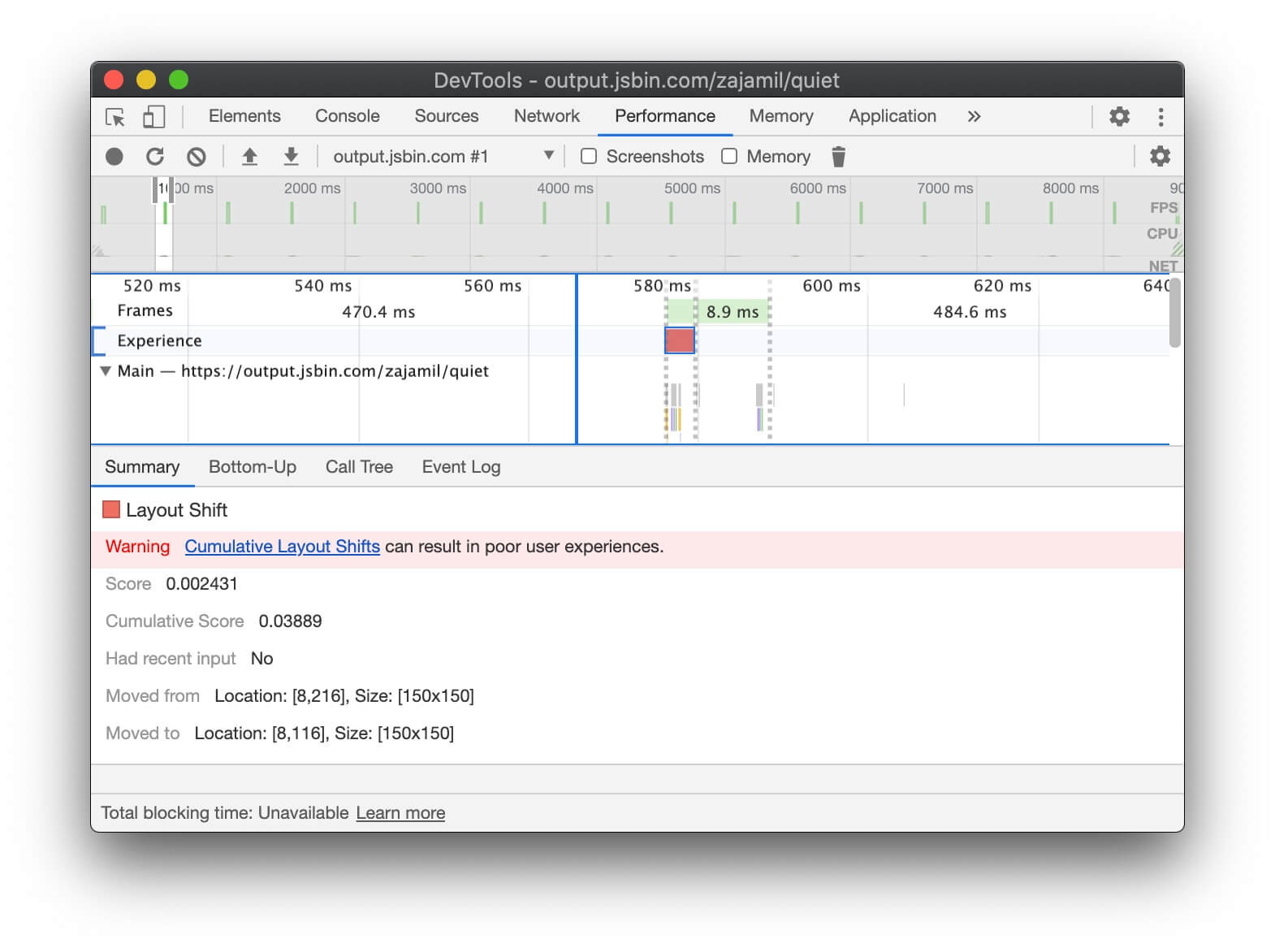
Task: Enable the Memory checkbox
Action: [x=729, y=157]
